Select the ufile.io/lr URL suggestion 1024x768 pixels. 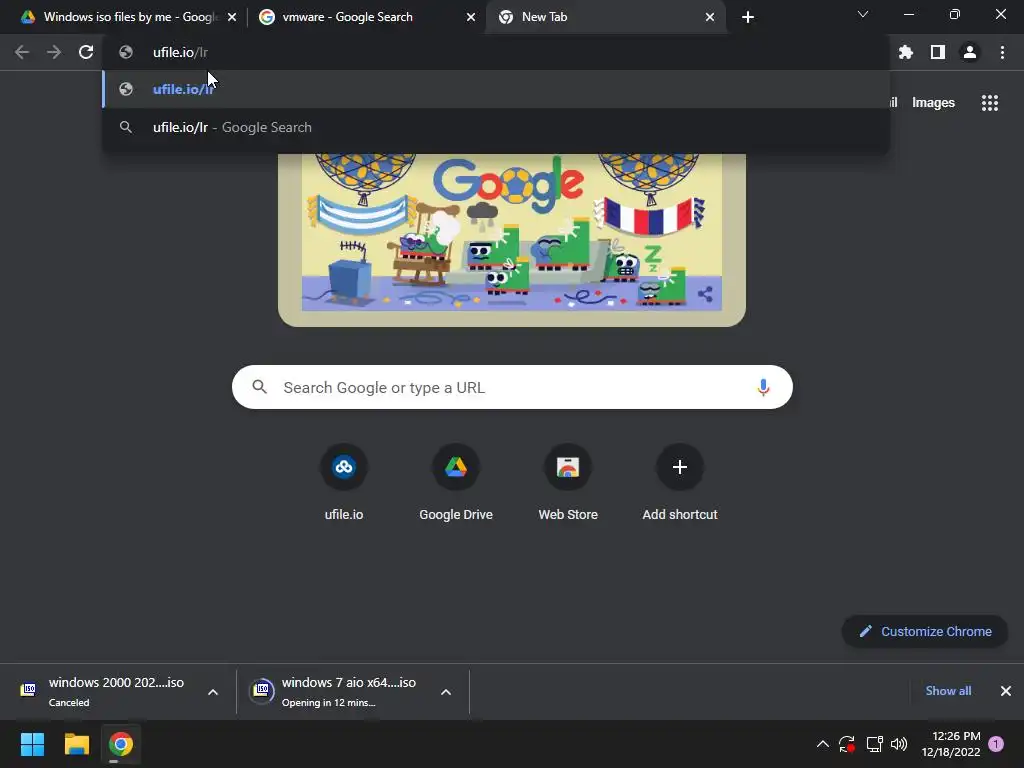coord(496,89)
